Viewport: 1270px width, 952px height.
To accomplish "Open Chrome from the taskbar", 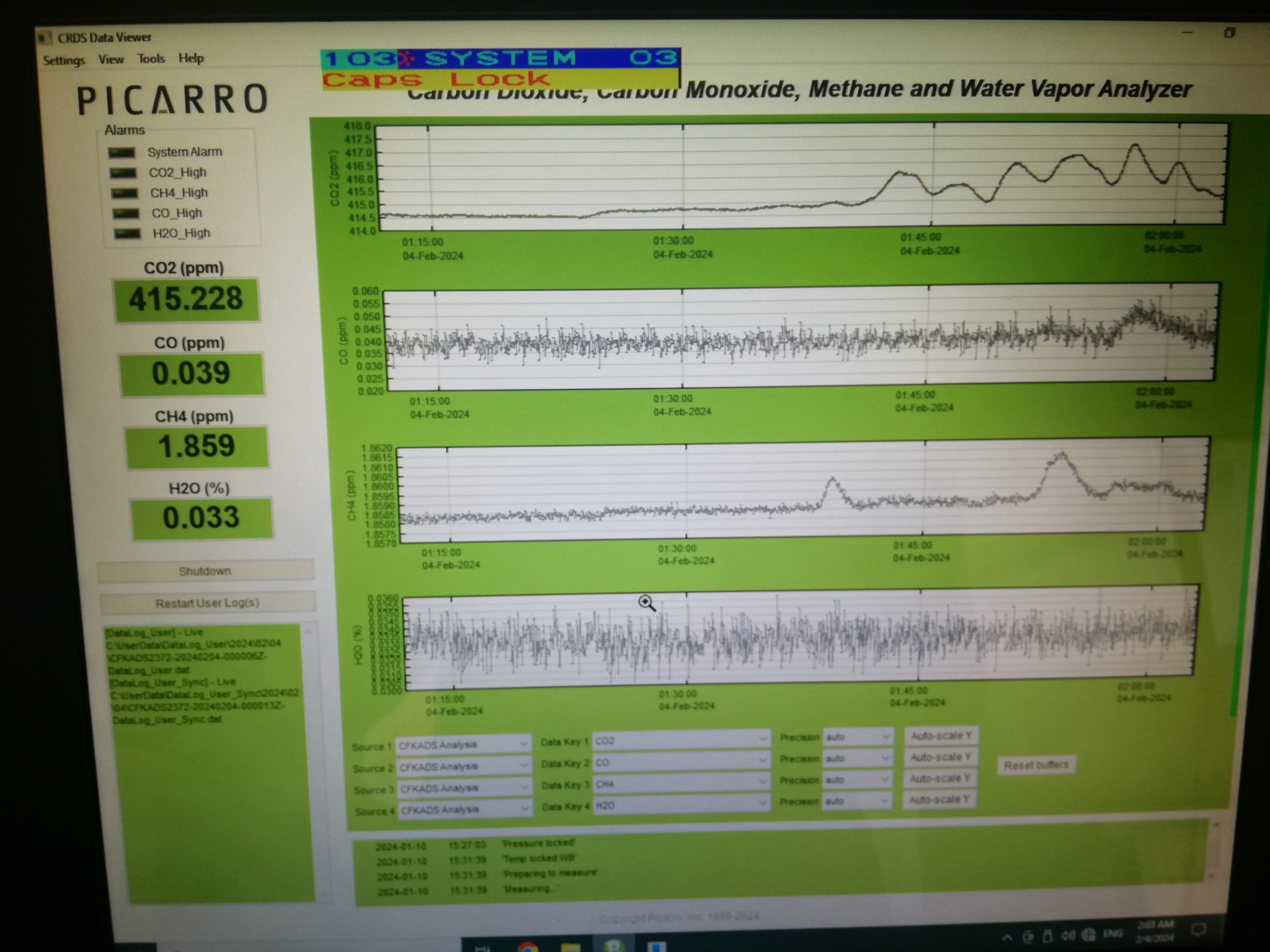I will pyautogui.click(x=528, y=946).
